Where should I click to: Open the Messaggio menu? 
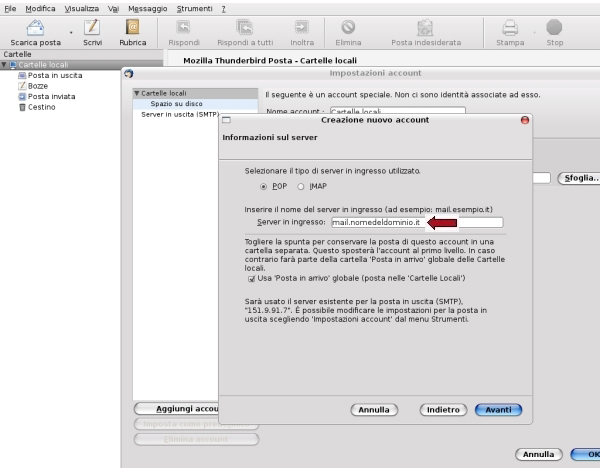click(148, 8)
